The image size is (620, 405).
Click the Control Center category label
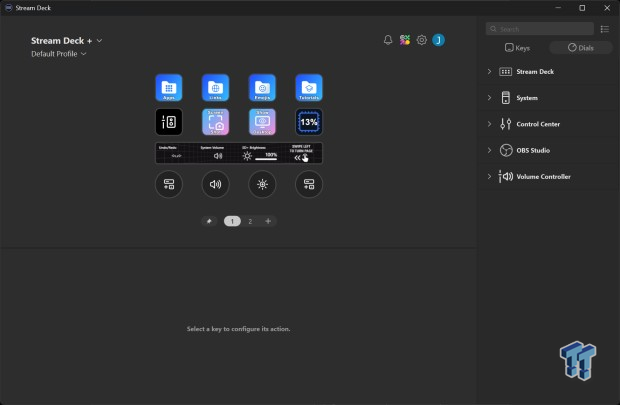coord(538,124)
